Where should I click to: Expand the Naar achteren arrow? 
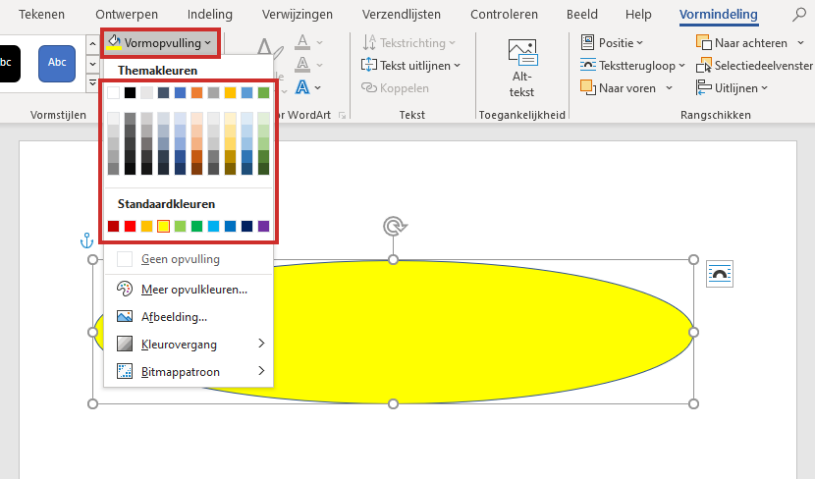coord(800,43)
